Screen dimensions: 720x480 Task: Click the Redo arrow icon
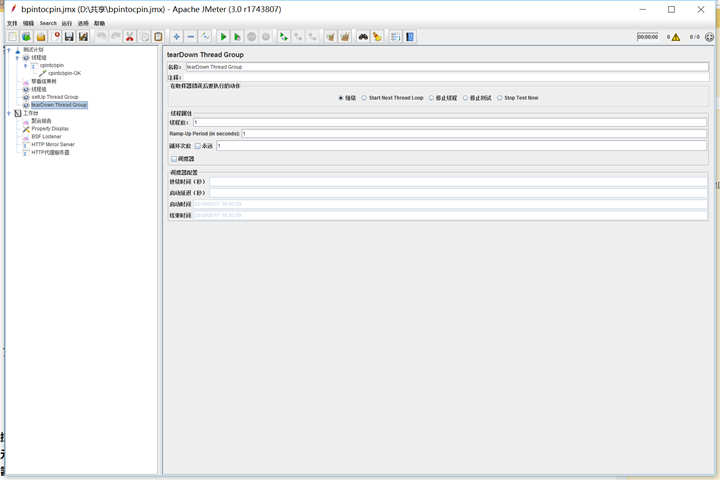[116, 37]
